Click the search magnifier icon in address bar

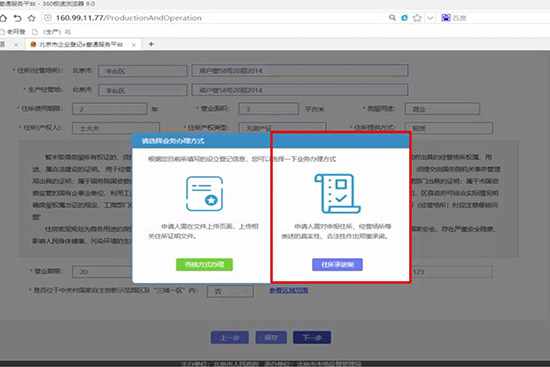point(392,18)
